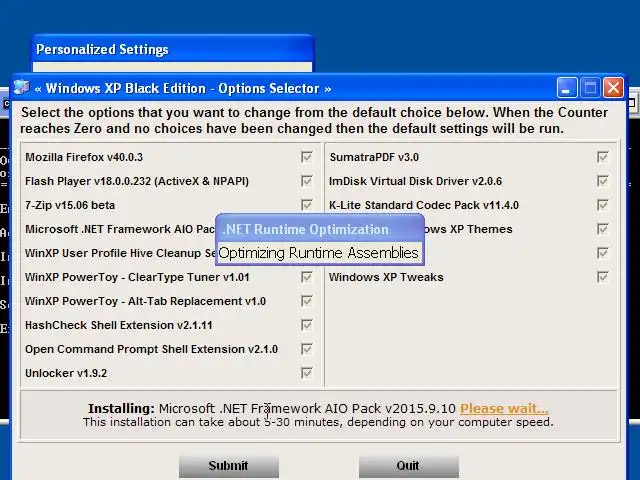Toggle the ImDisk Virtual Disk Driver checkbox

coord(602,181)
